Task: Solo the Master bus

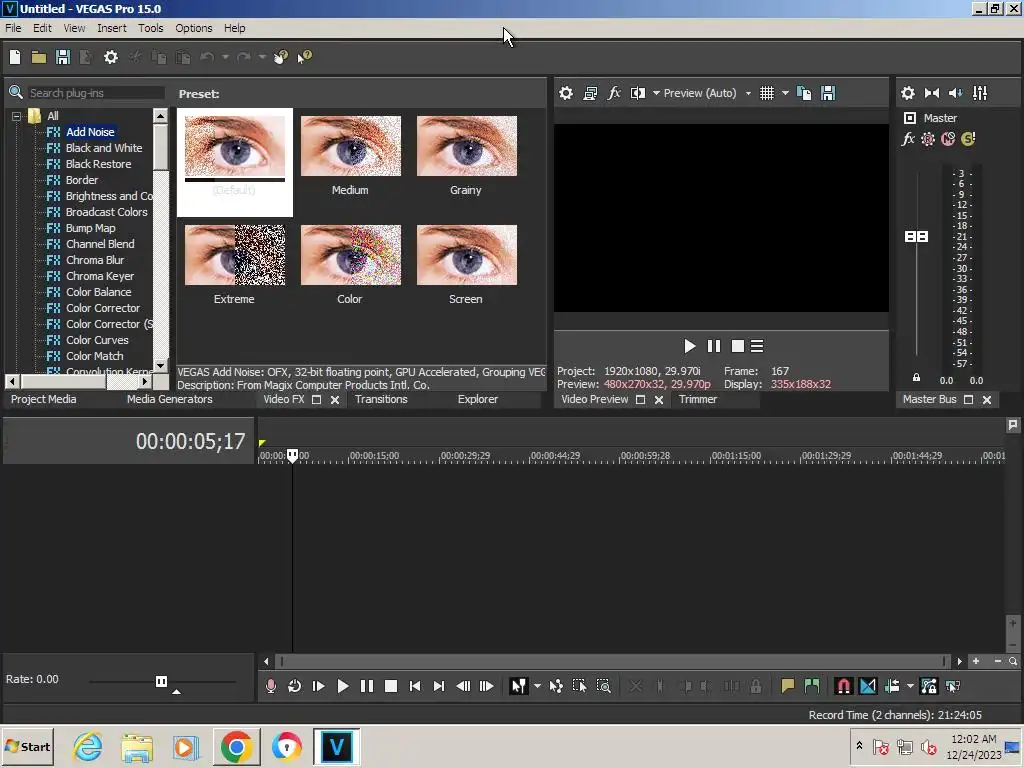Action: point(968,139)
